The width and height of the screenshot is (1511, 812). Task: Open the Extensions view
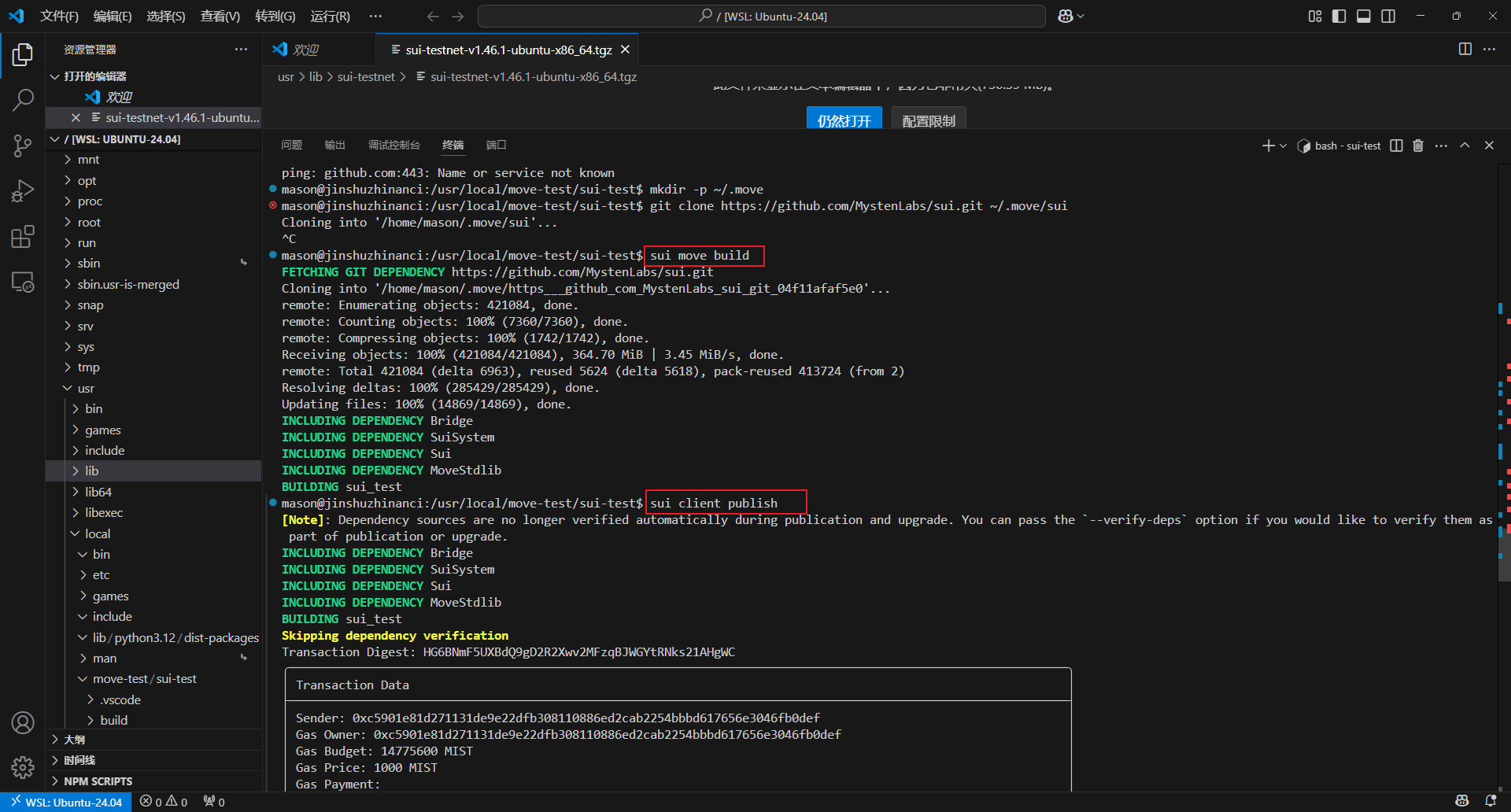(x=23, y=237)
